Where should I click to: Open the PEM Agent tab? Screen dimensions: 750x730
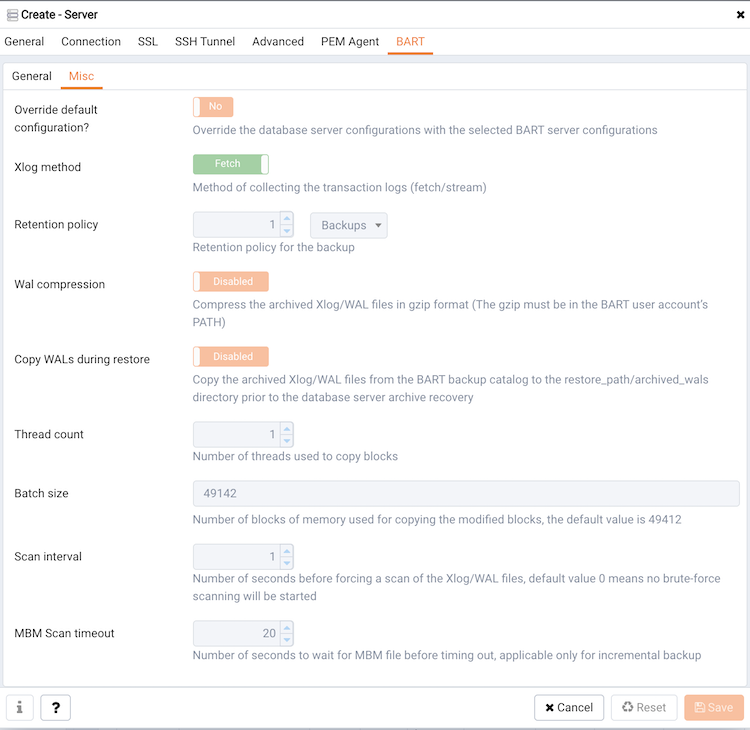click(350, 42)
